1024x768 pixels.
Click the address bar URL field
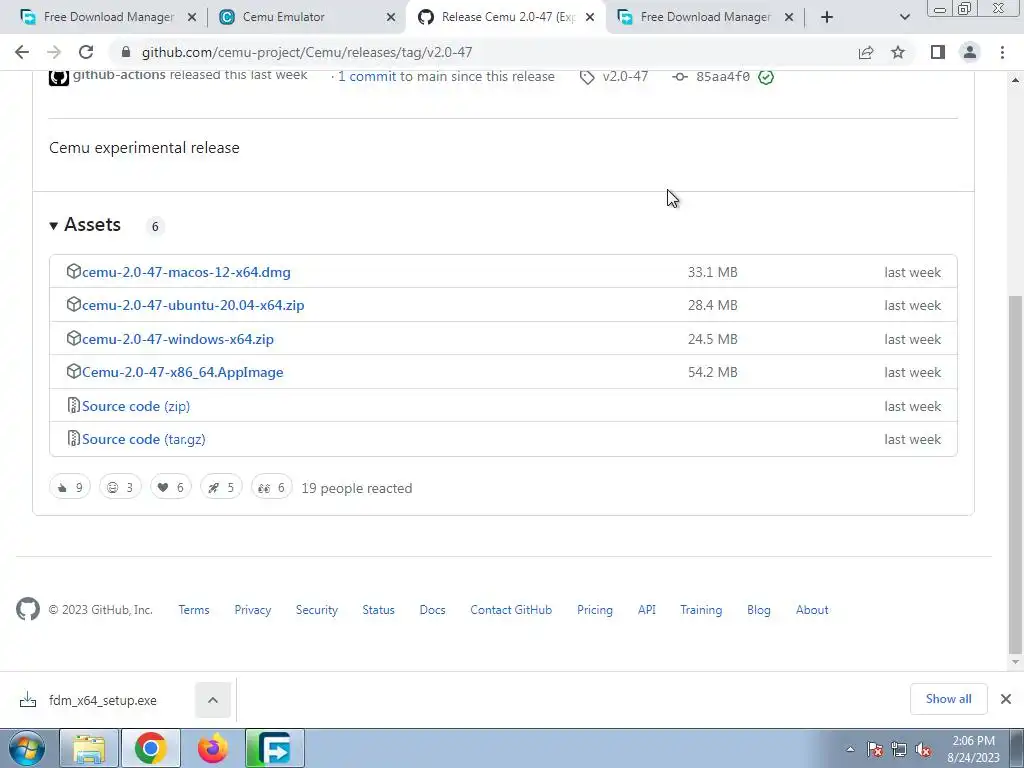pyautogui.click(x=483, y=52)
